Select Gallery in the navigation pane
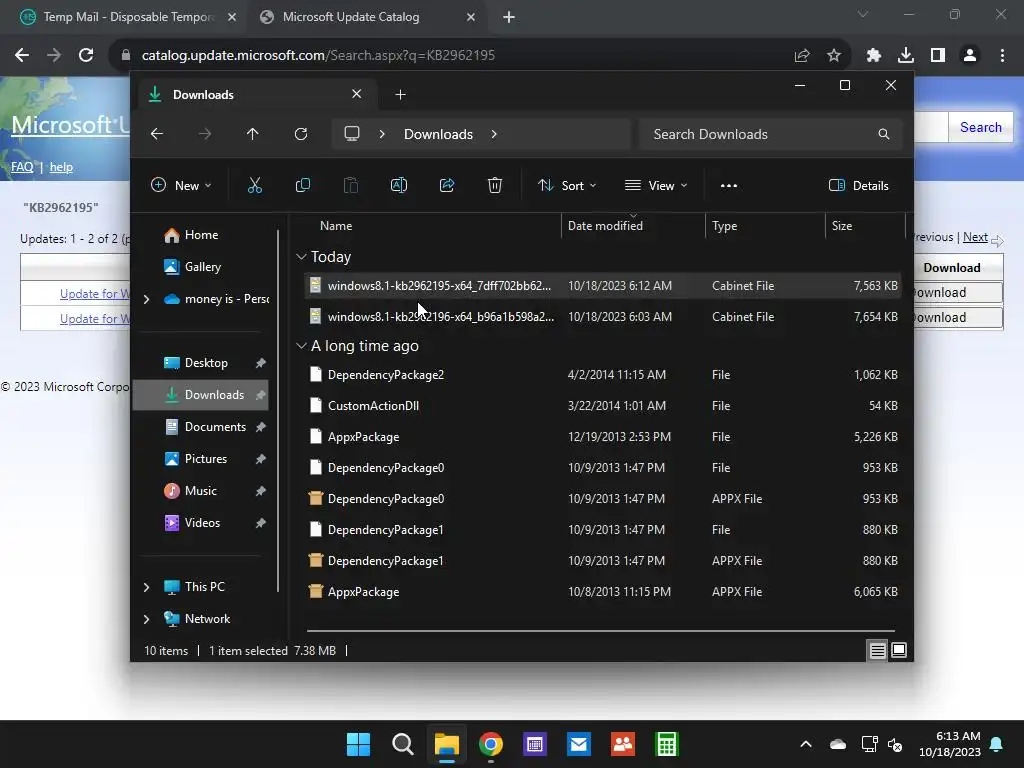Viewport: 1024px width, 768px height. point(200,267)
